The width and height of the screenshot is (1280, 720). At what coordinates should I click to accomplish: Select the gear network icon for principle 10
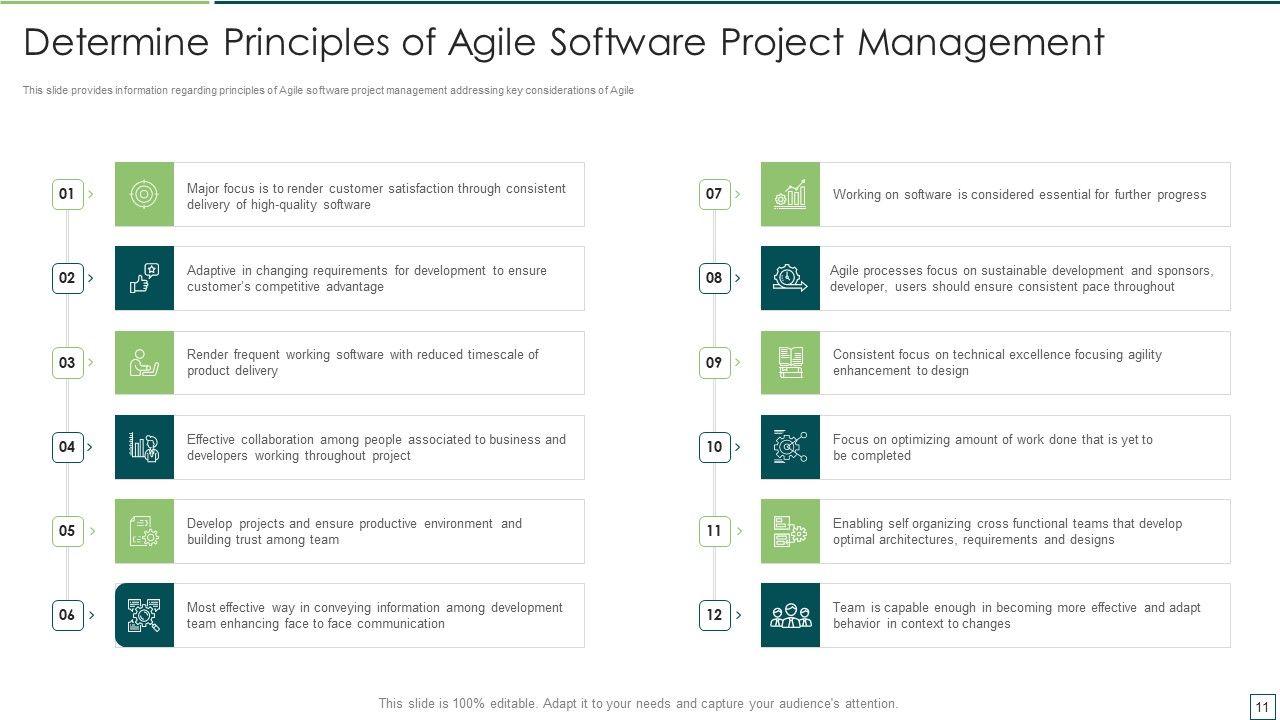point(790,447)
